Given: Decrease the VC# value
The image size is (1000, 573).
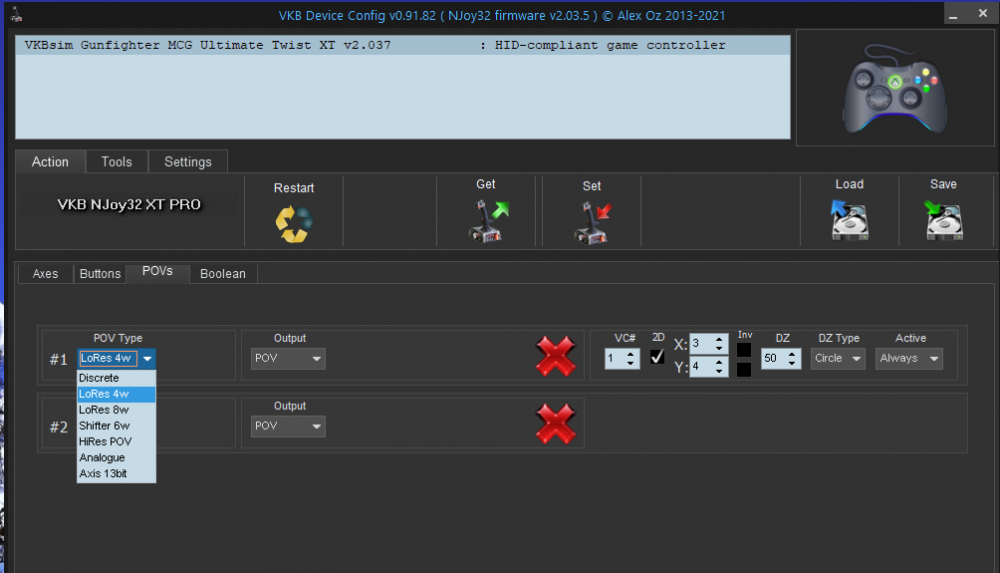Looking at the screenshot, I should tap(631, 364).
